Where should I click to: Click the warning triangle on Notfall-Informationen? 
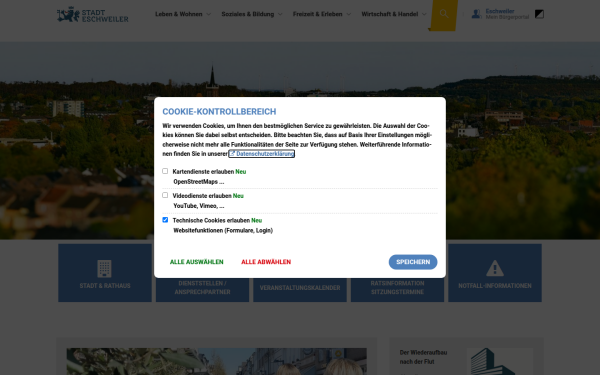click(x=495, y=268)
